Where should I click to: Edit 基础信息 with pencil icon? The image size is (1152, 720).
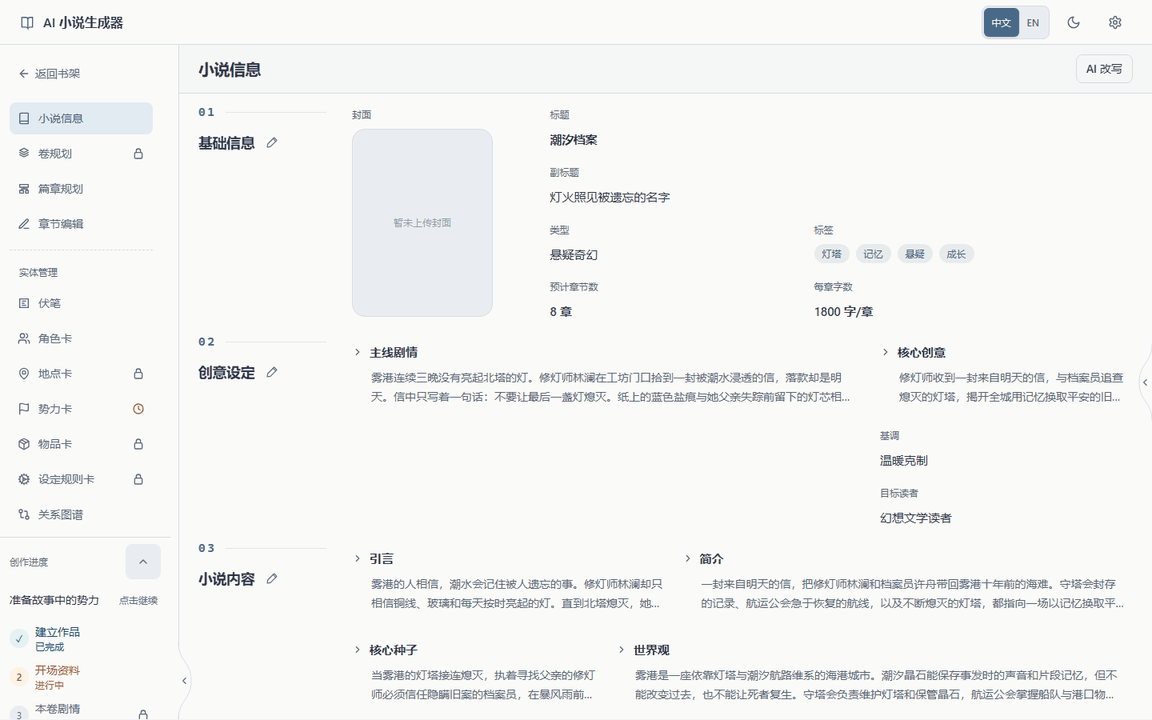pyautogui.click(x=272, y=143)
